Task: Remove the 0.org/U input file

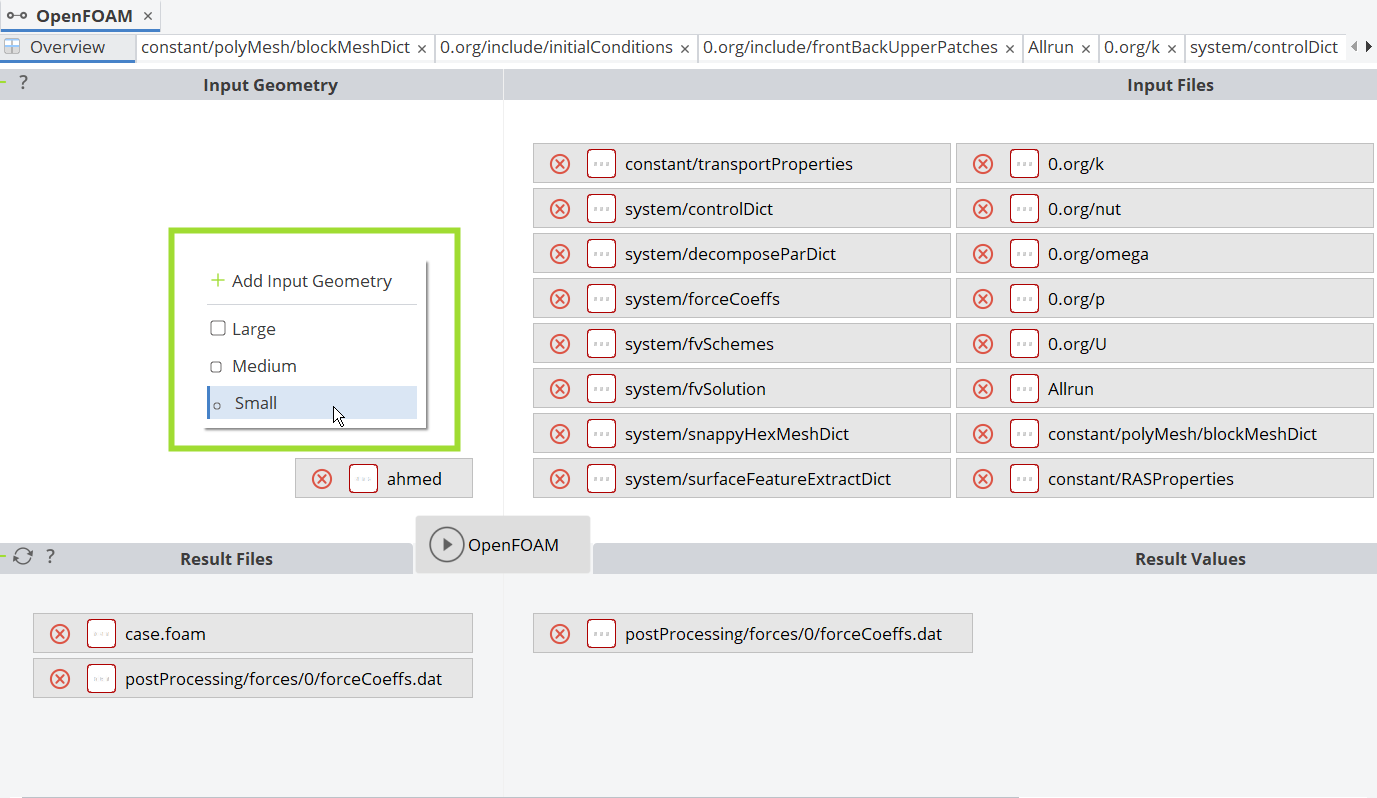Action: 983,344
